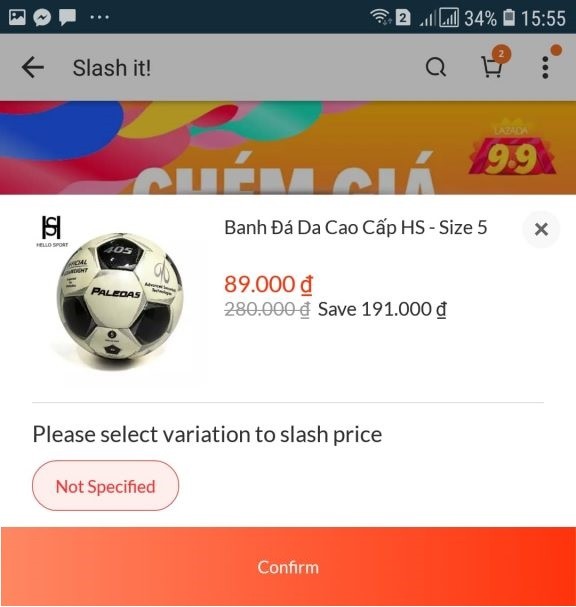
Task: Close the product variation panel
Action: click(x=541, y=229)
